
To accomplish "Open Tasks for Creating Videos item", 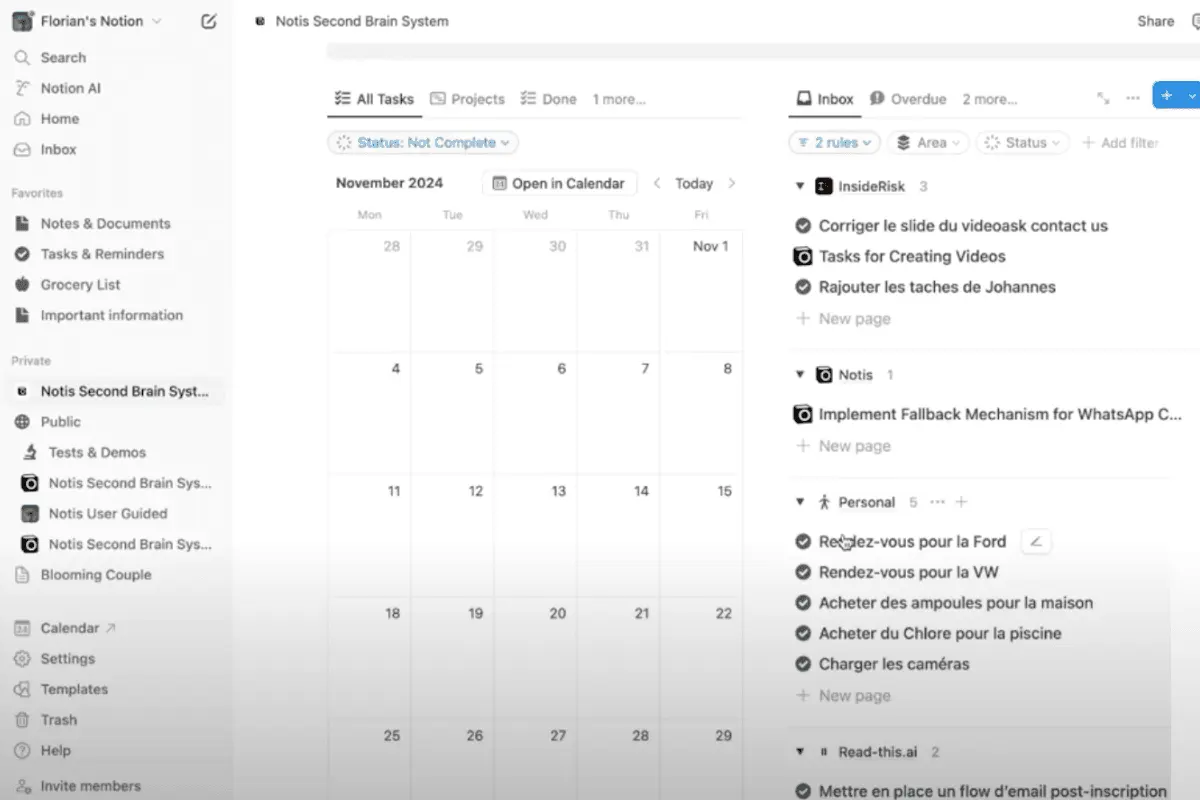I will point(912,256).
